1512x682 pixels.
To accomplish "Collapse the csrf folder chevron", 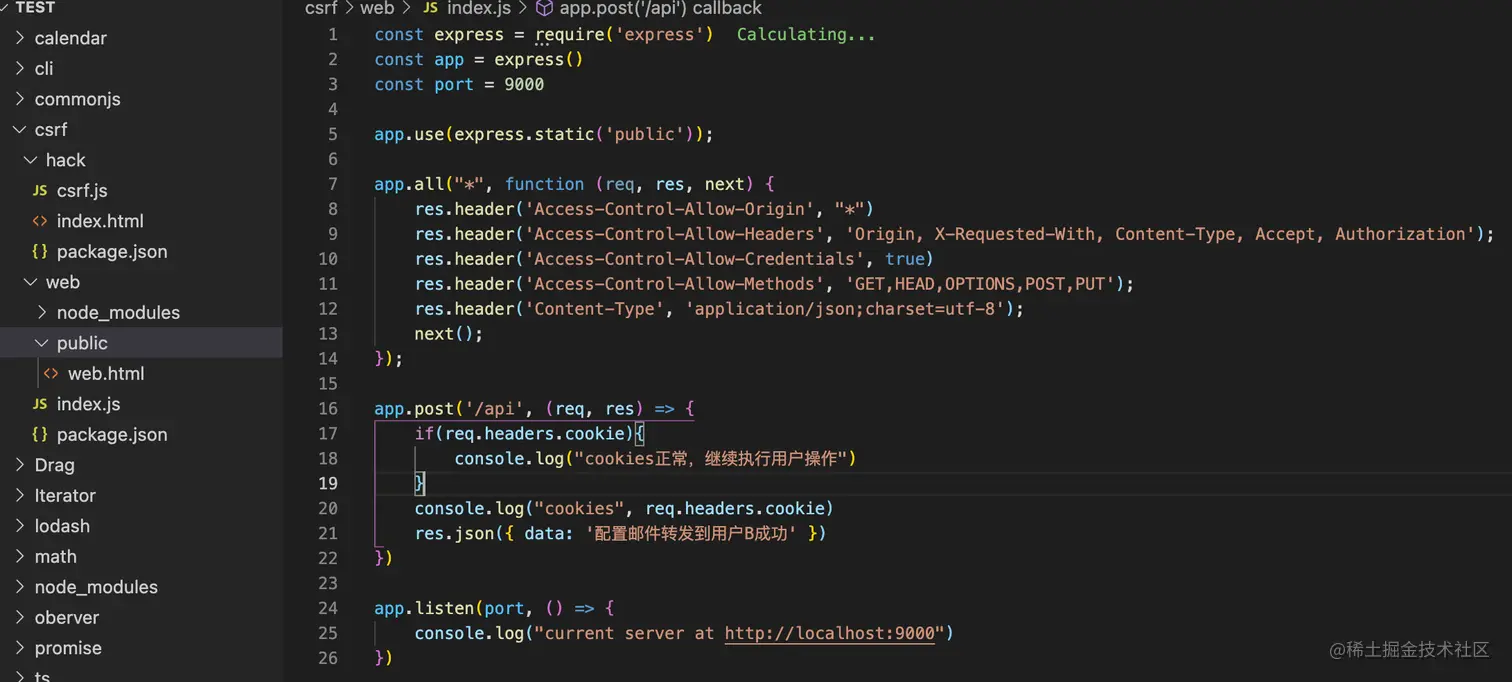I will (20, 129).
